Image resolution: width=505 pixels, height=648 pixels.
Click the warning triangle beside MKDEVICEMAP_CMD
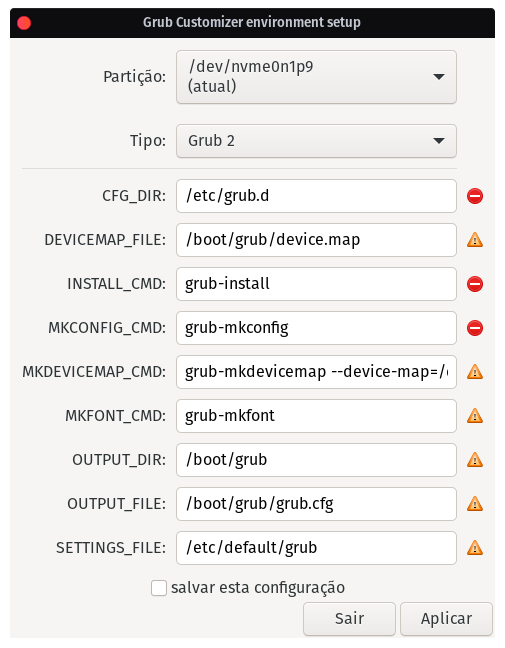pyautogui.click(x=475, y=372)
